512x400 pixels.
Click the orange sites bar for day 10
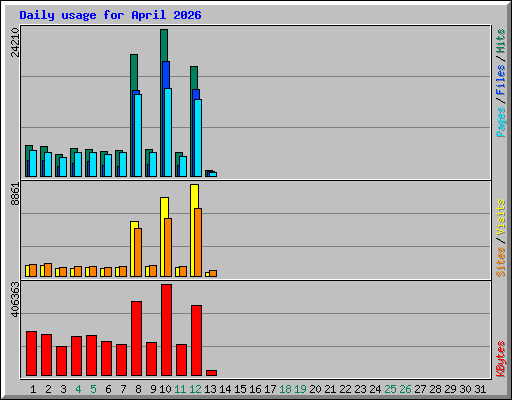coord(168,247)
